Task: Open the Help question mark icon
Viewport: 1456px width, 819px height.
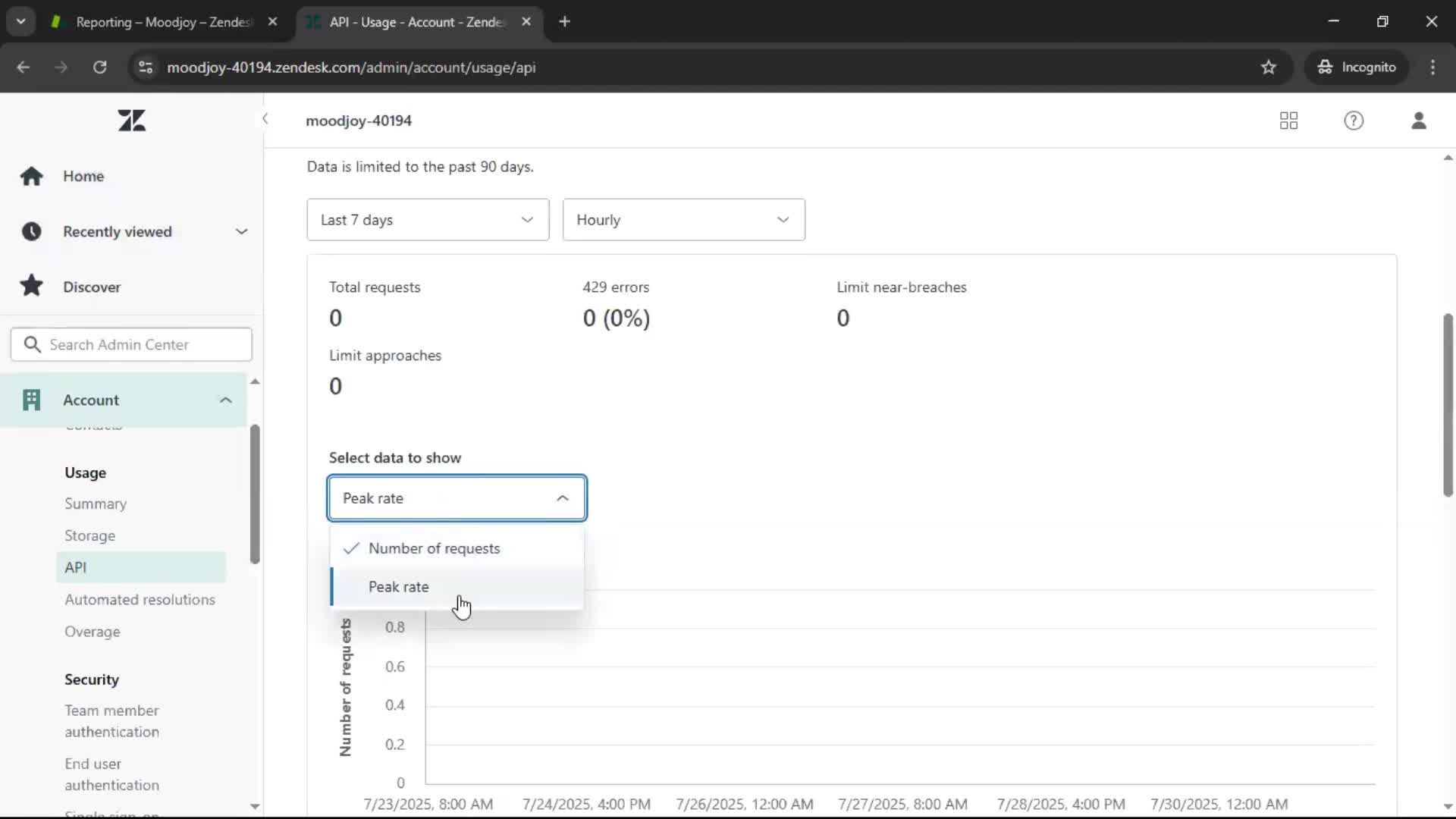Action: (1354, 121)
